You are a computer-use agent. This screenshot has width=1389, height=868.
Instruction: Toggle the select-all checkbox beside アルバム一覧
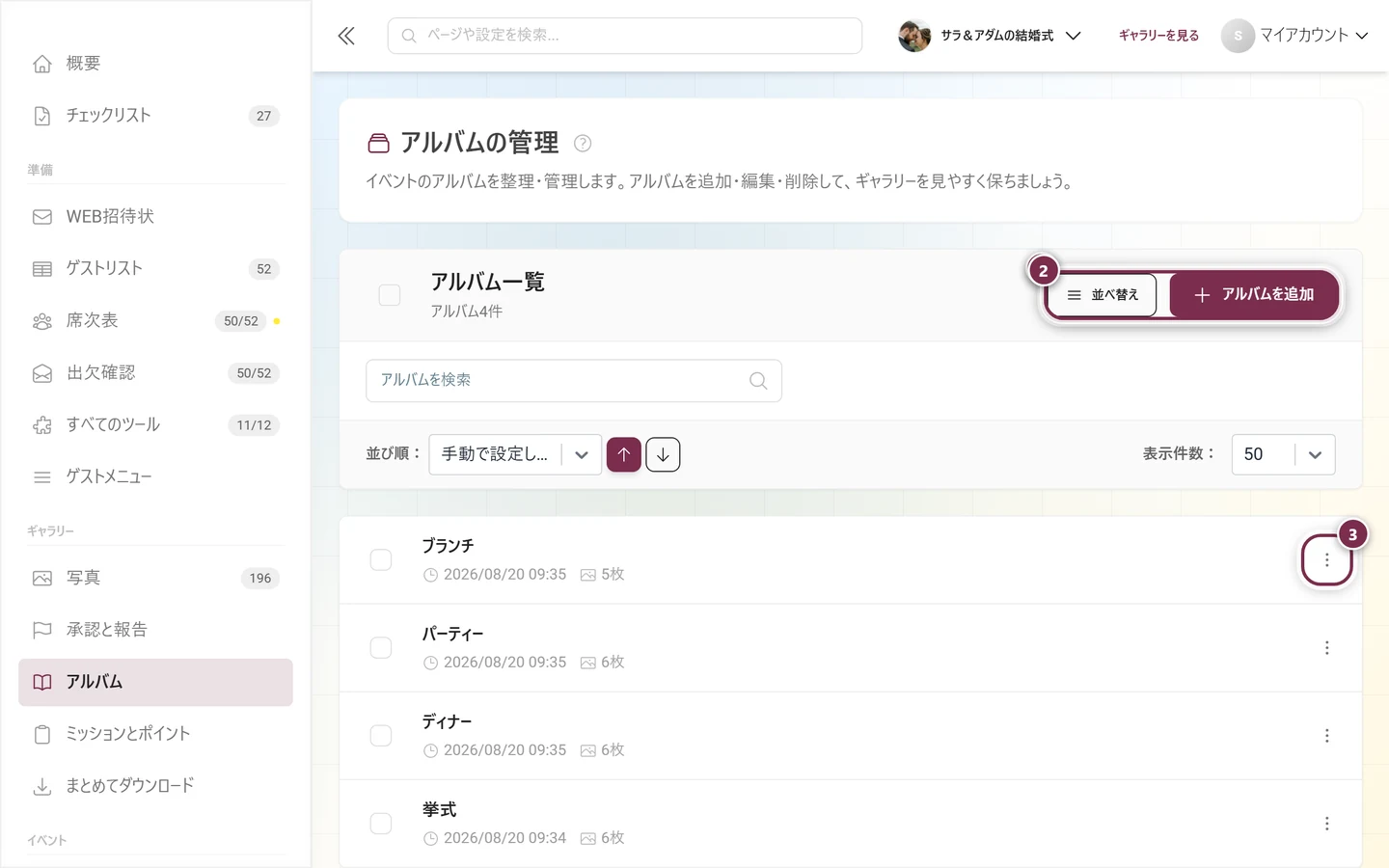(390, 295)
